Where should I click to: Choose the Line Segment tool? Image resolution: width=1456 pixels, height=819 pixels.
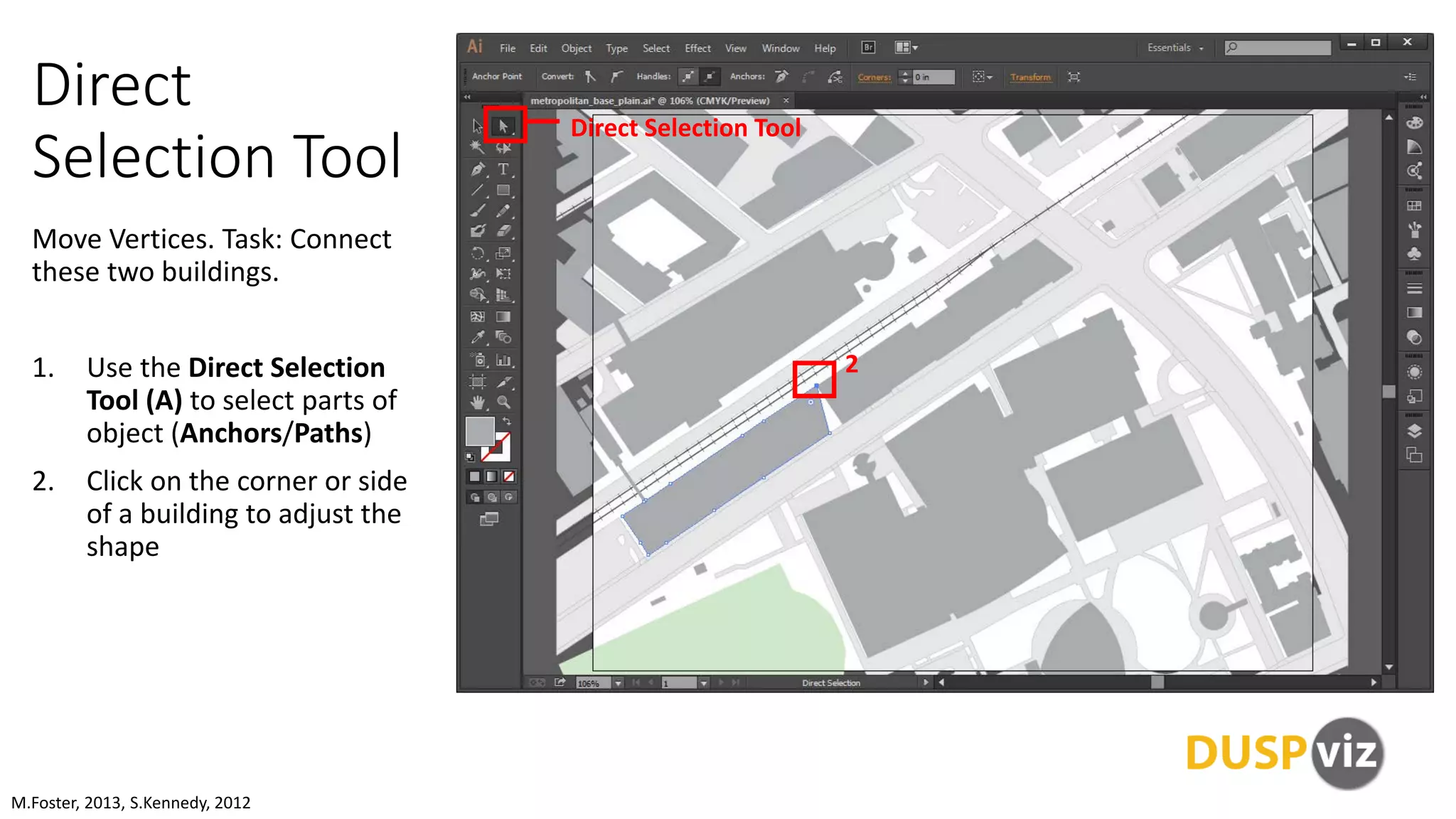tap(478, 190)
